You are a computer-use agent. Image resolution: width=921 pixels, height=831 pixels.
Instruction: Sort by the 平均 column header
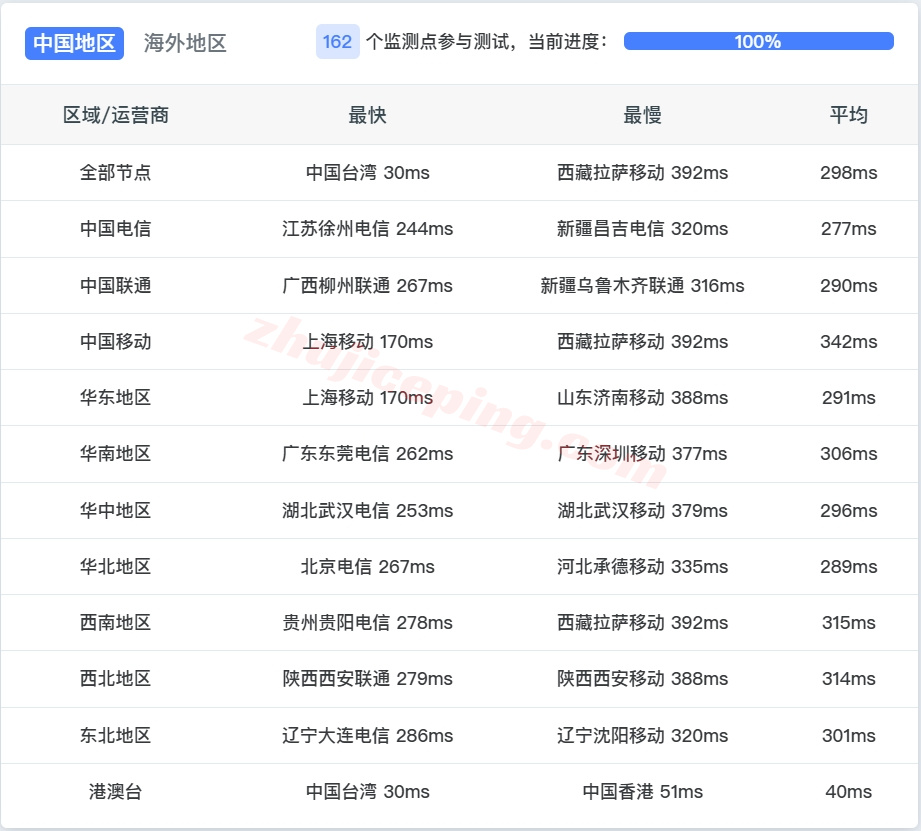point(847,114)
